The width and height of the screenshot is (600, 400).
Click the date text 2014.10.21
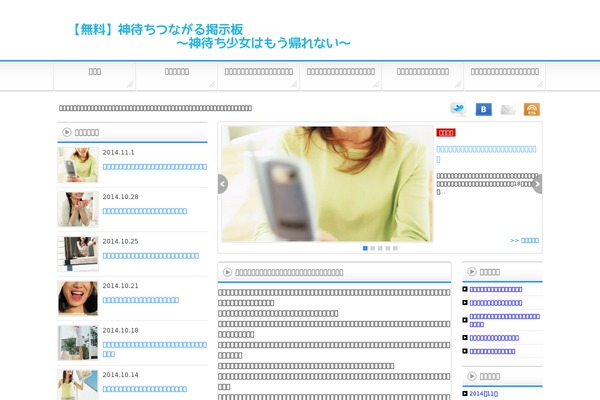[120, 286]
